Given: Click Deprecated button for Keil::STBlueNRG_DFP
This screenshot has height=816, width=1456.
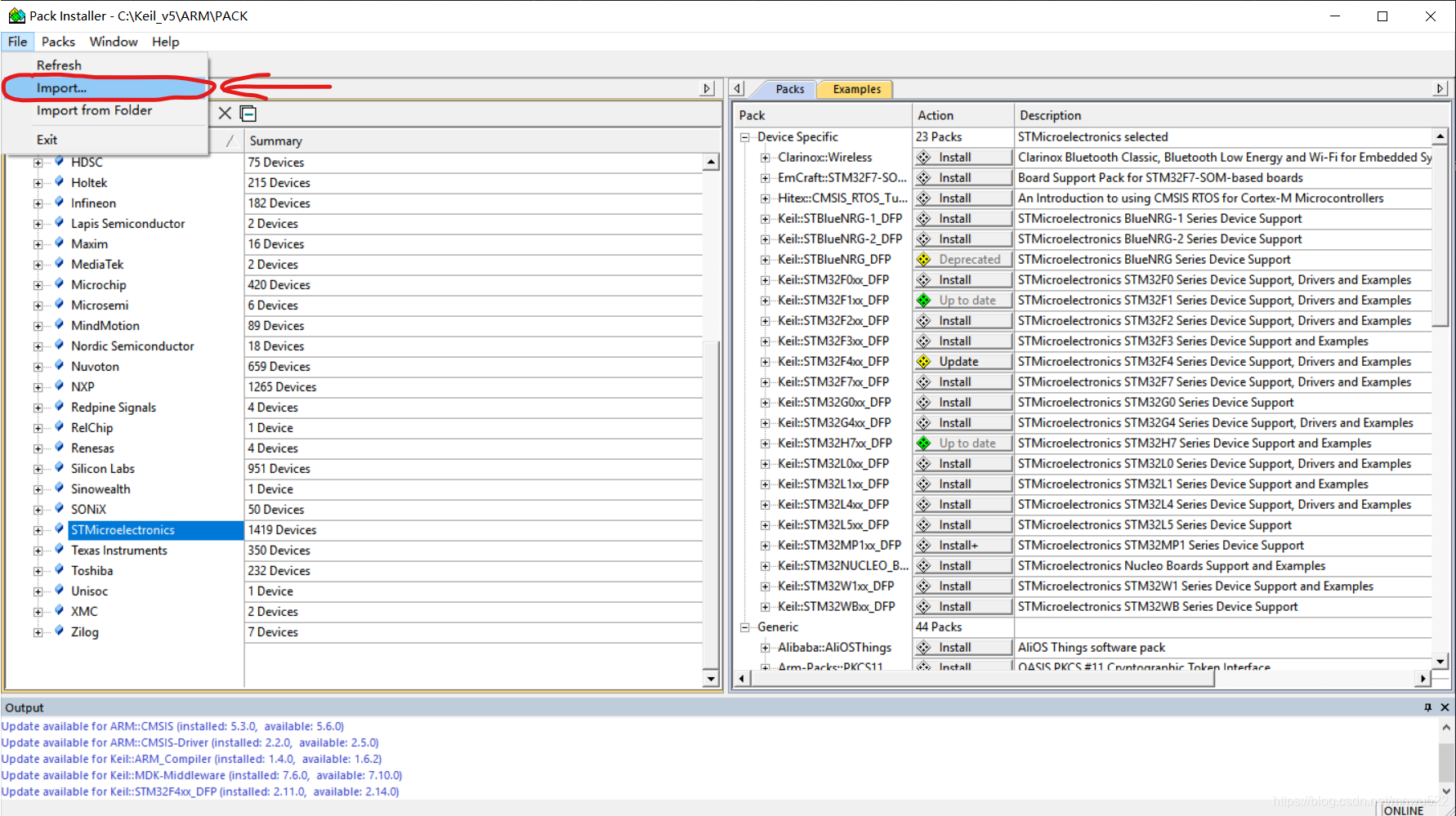Looking at the screenshot, I should tap(962, 260).
